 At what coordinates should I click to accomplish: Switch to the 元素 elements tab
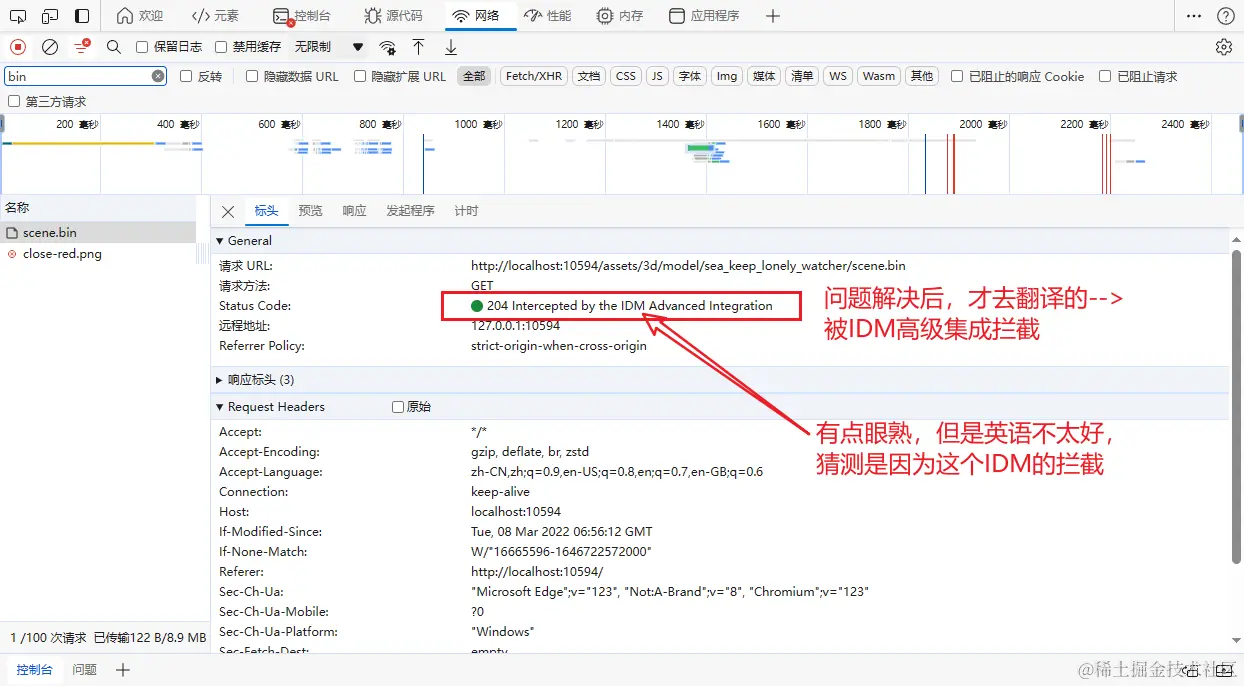tap(216, 16)
